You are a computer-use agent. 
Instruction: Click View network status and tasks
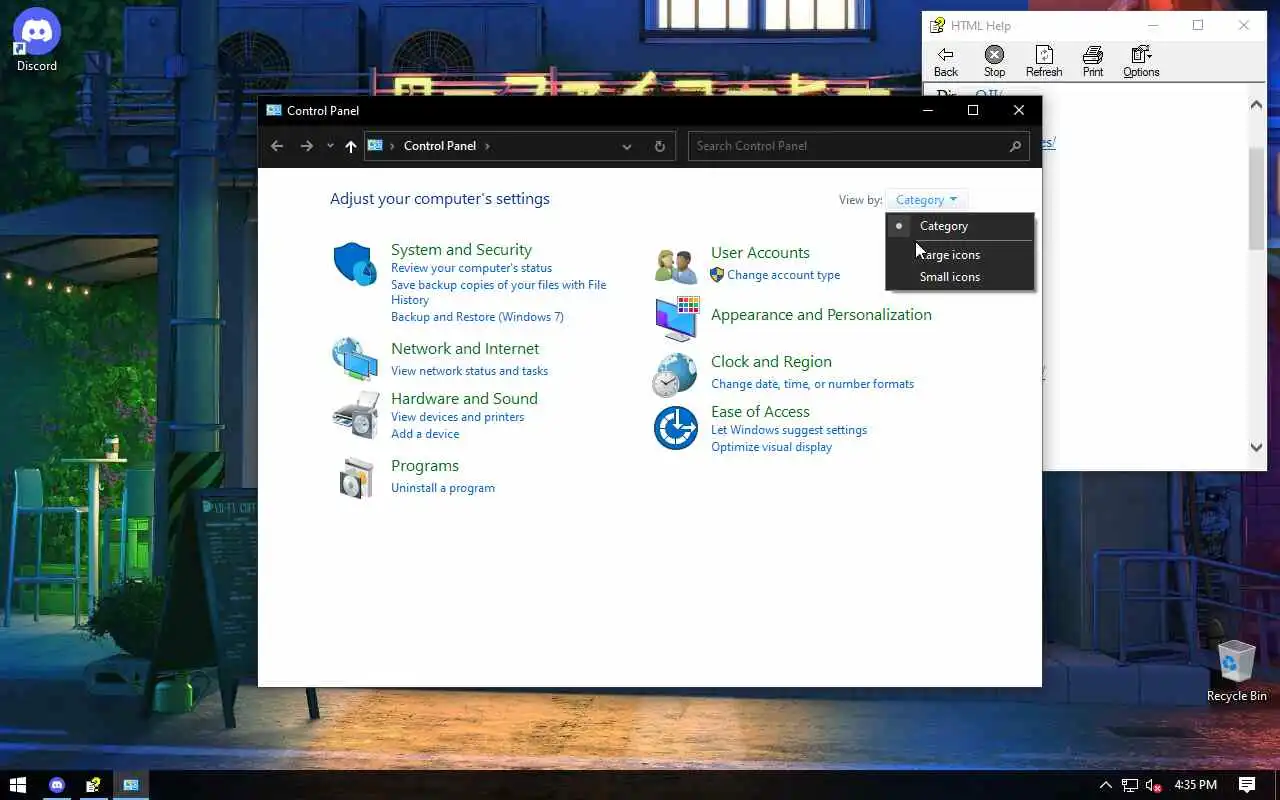469,371
